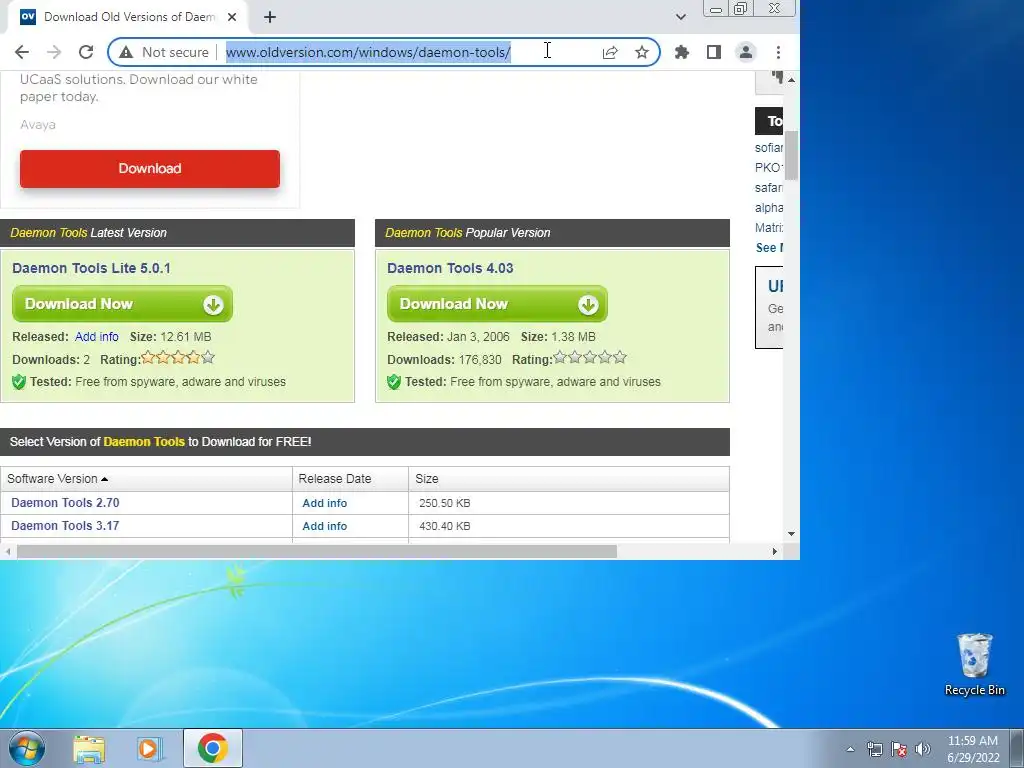The image size is (1024, 768).
Task: Rate Daemon Tools Lite using its stars
Action: 178,357
